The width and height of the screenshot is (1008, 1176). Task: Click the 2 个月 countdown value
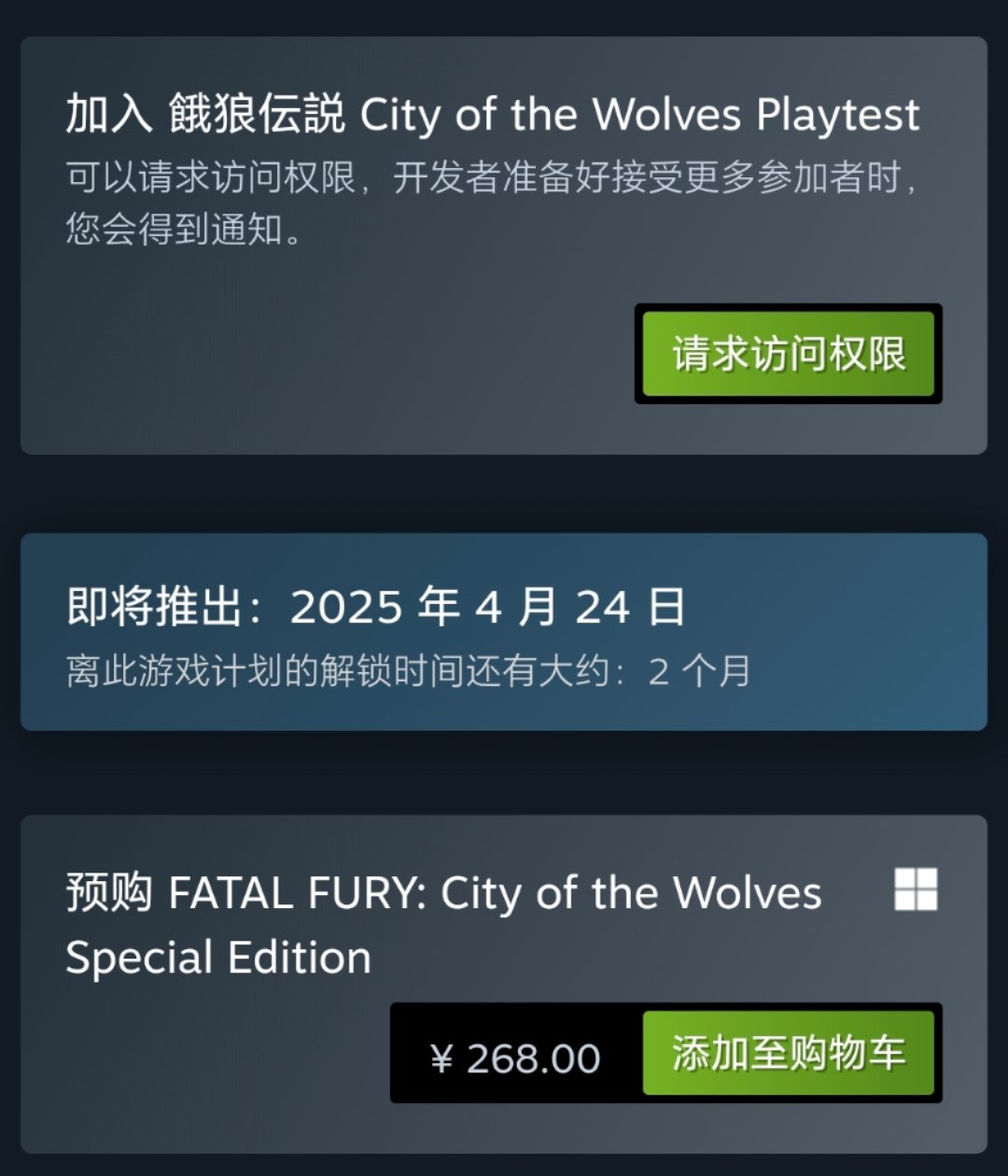tap(699, 671)
